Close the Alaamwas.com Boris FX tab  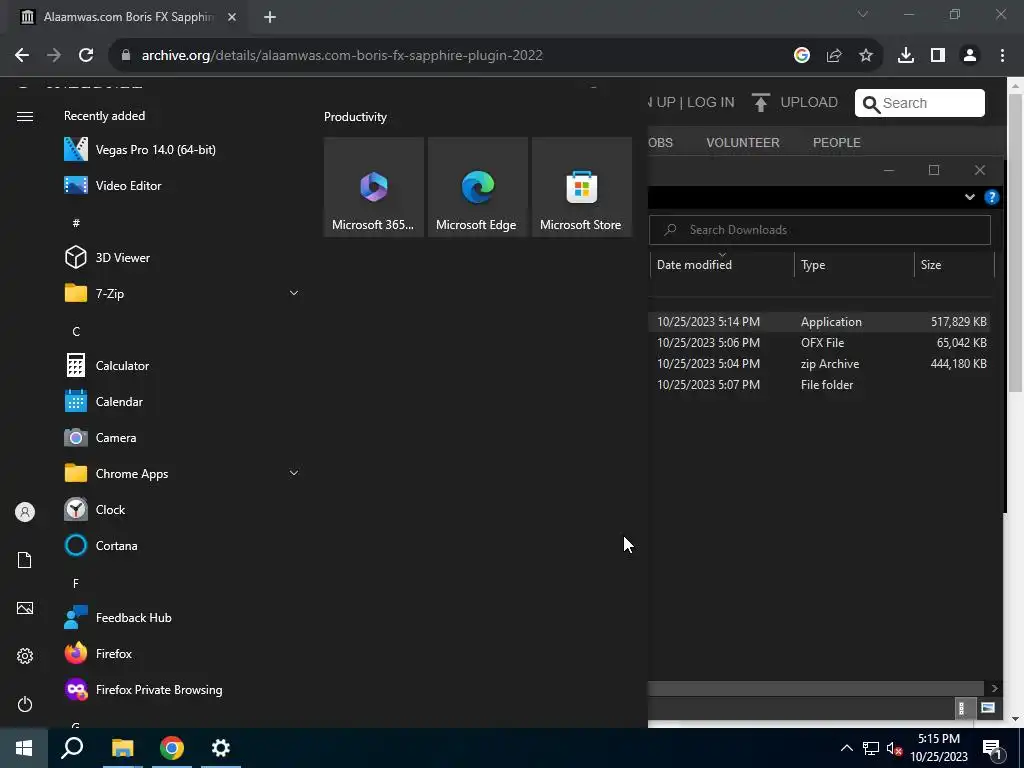coord(232,17)
